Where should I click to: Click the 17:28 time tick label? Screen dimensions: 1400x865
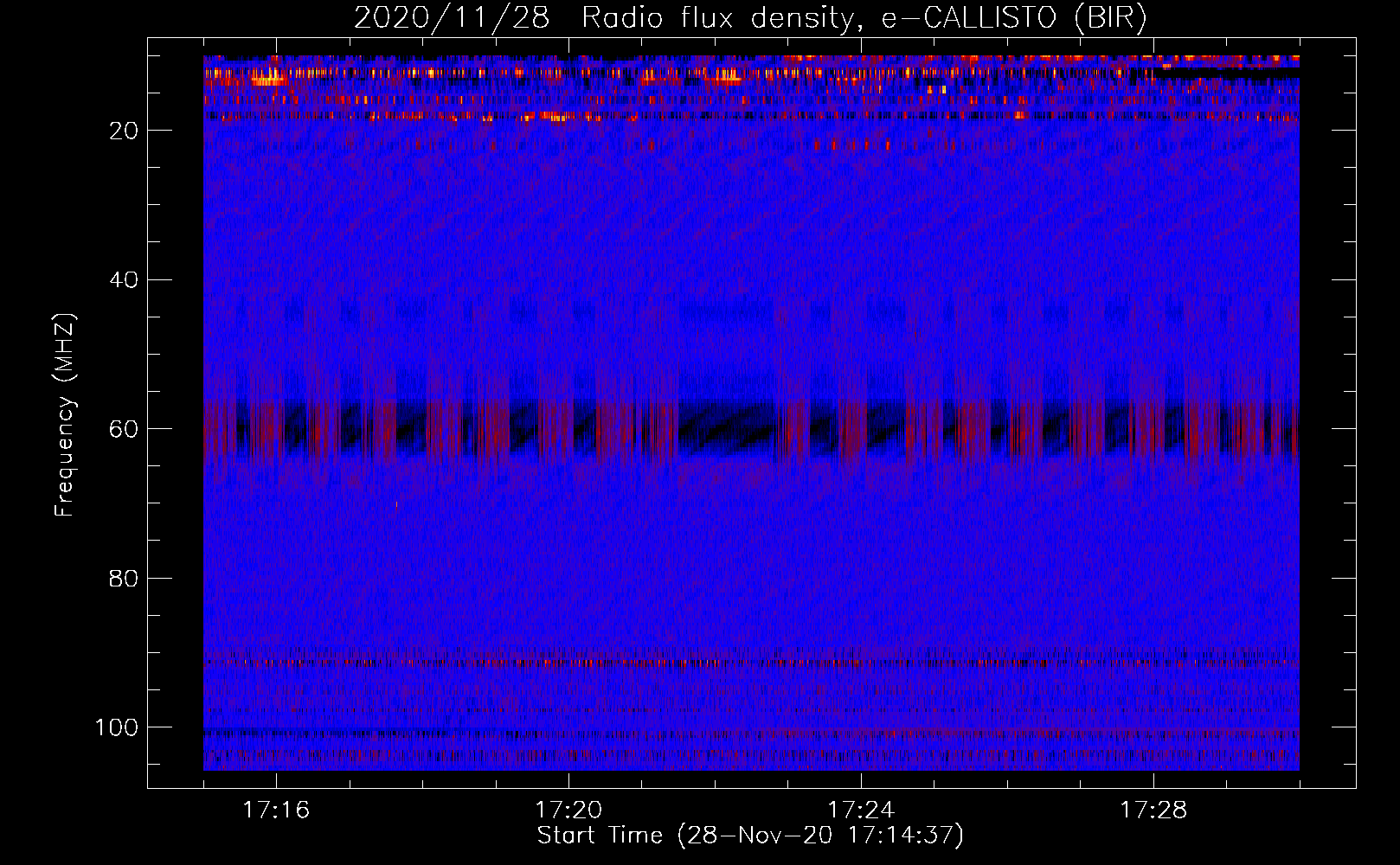tap(1153, 811)
